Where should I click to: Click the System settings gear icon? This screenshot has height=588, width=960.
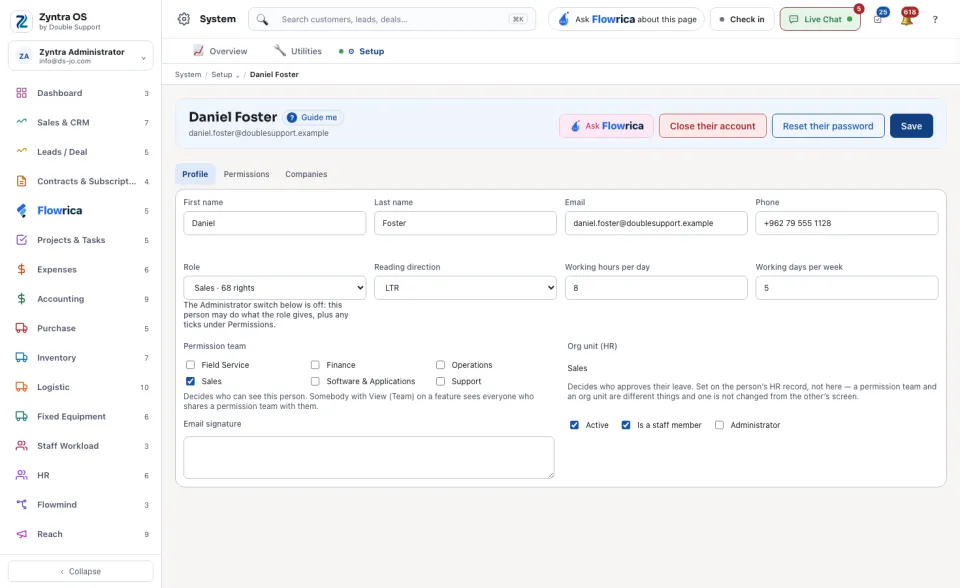(184, 19)
